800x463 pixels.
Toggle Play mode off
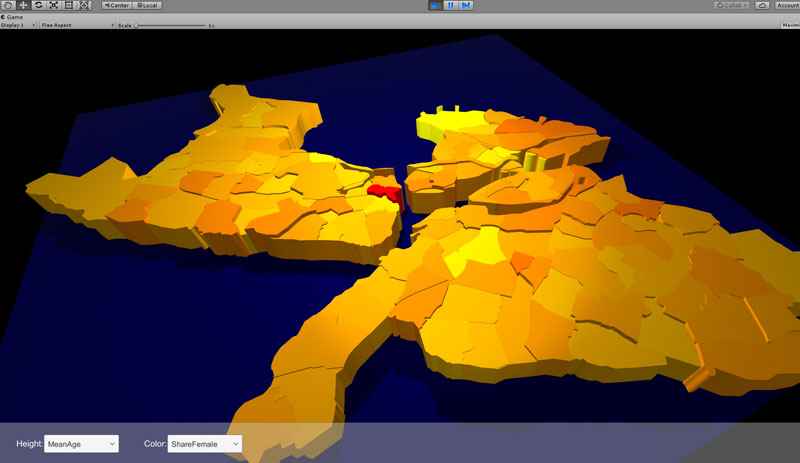tap(435, 5)
